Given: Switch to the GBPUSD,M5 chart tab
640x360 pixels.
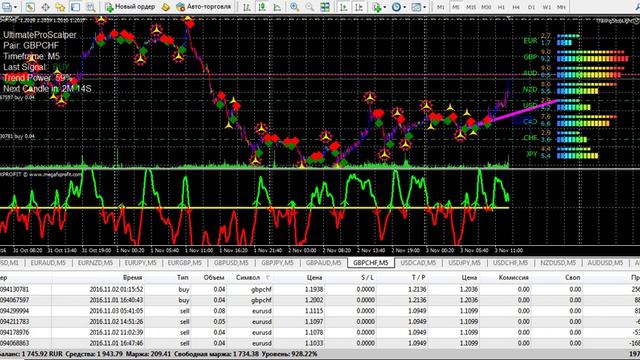Looking at the screenshot, I should 231,263.
